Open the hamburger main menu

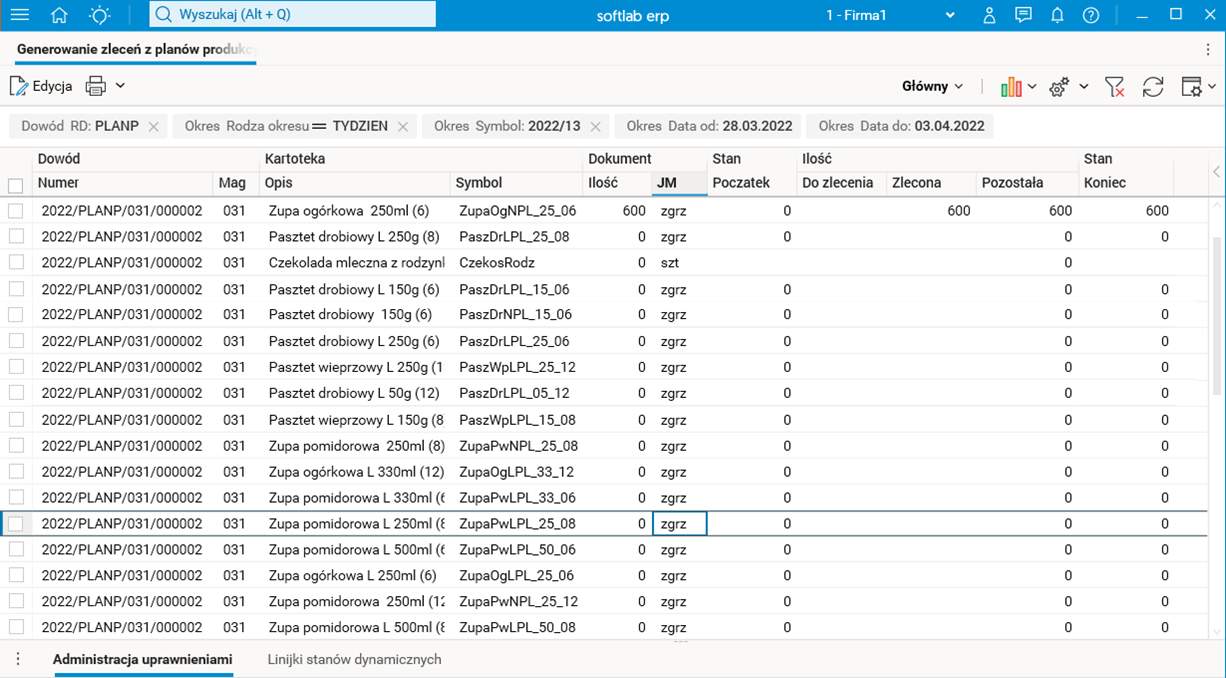19,15
